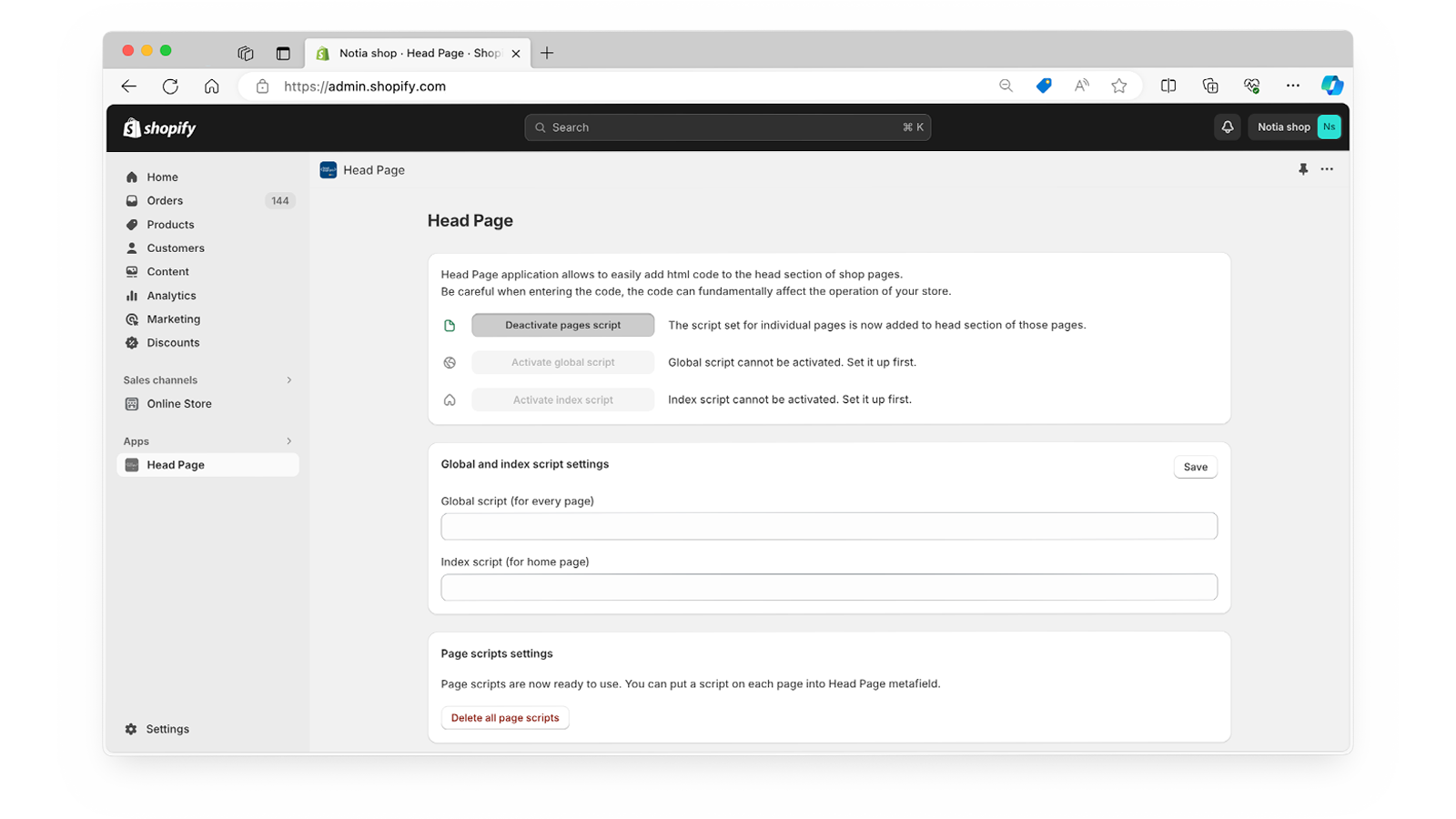Open browser Copilot icon
Screen dimensions: 1456x819
[1331, 86]
